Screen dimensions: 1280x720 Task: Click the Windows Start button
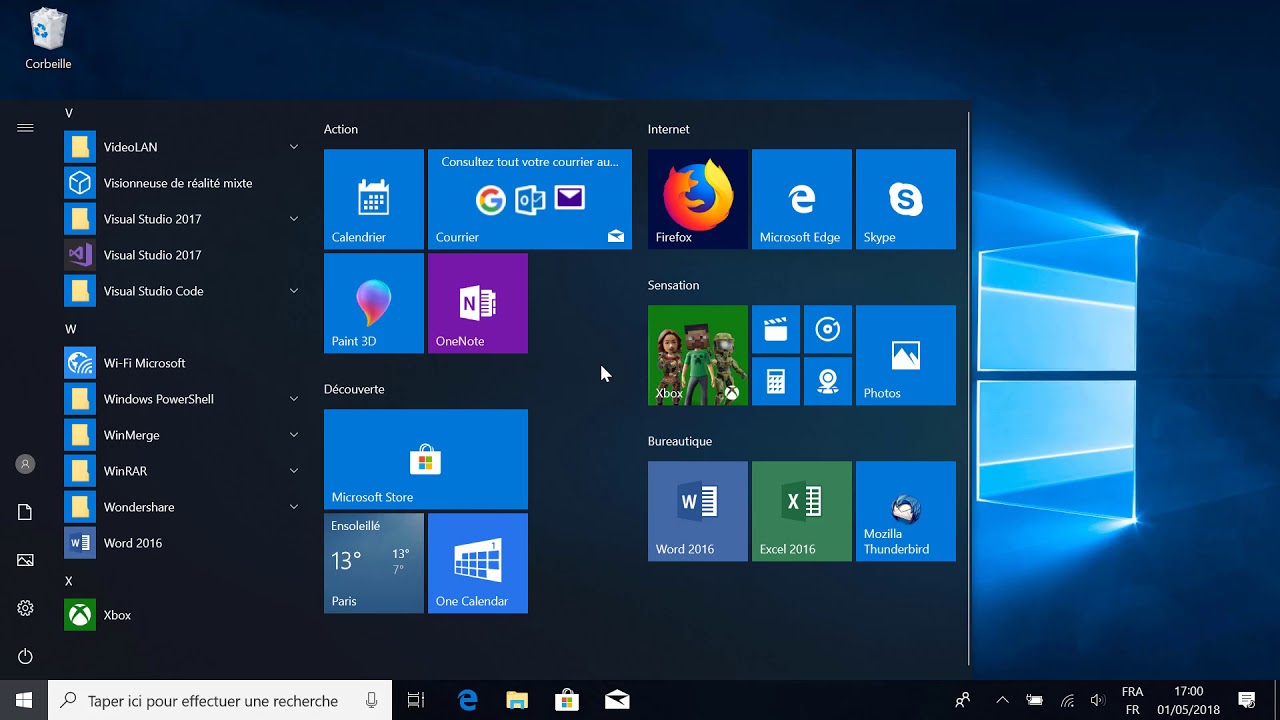pyautogui.click(x=24, y=700)
